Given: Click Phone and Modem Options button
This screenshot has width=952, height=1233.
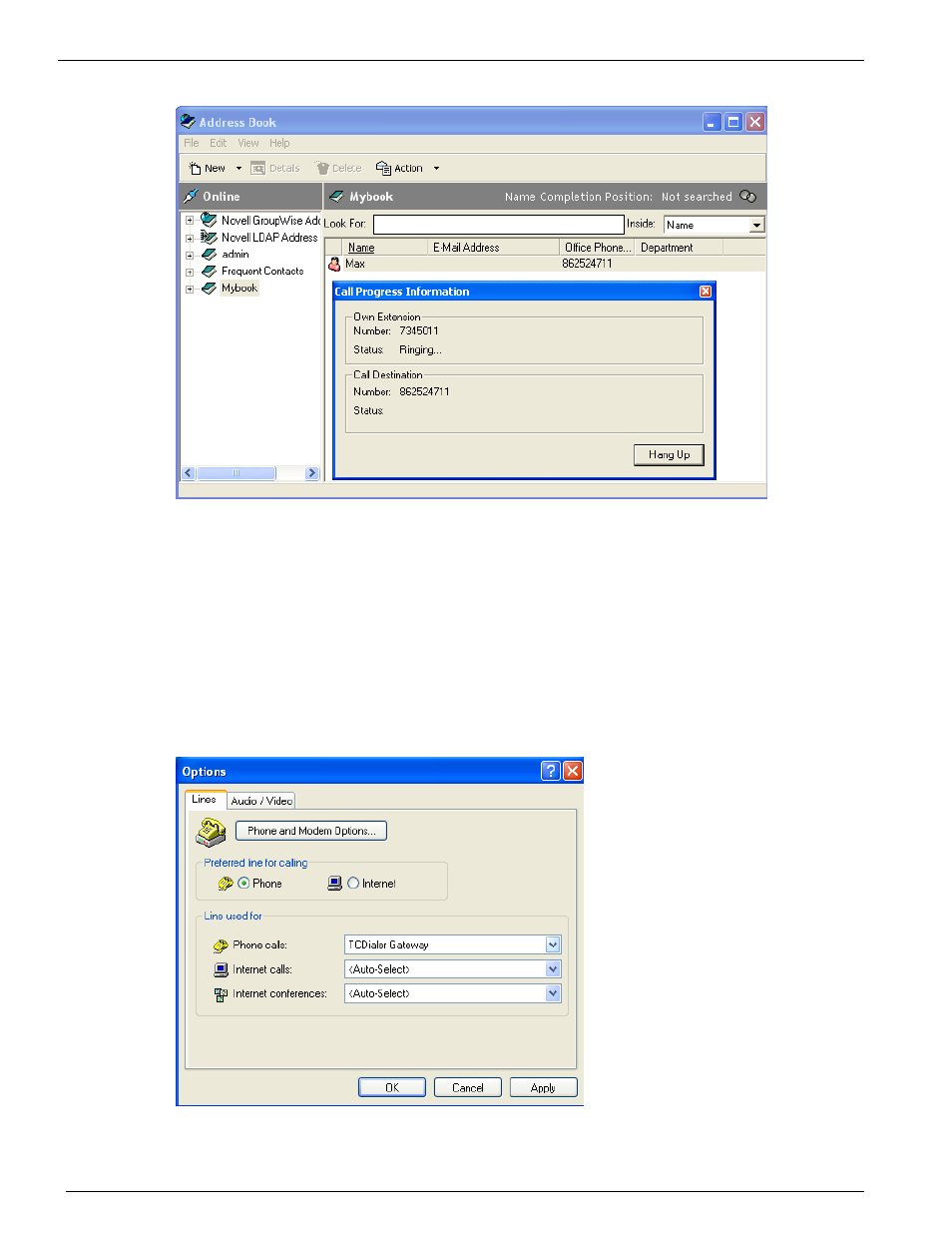Looking at the screenshot, I should click(x=311, y=831).
